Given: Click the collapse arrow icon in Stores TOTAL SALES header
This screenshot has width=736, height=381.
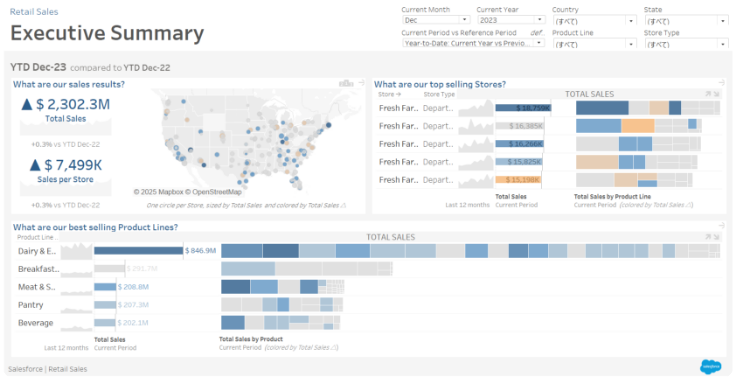Looking at the screenshot, I should (x=716, y=94).
